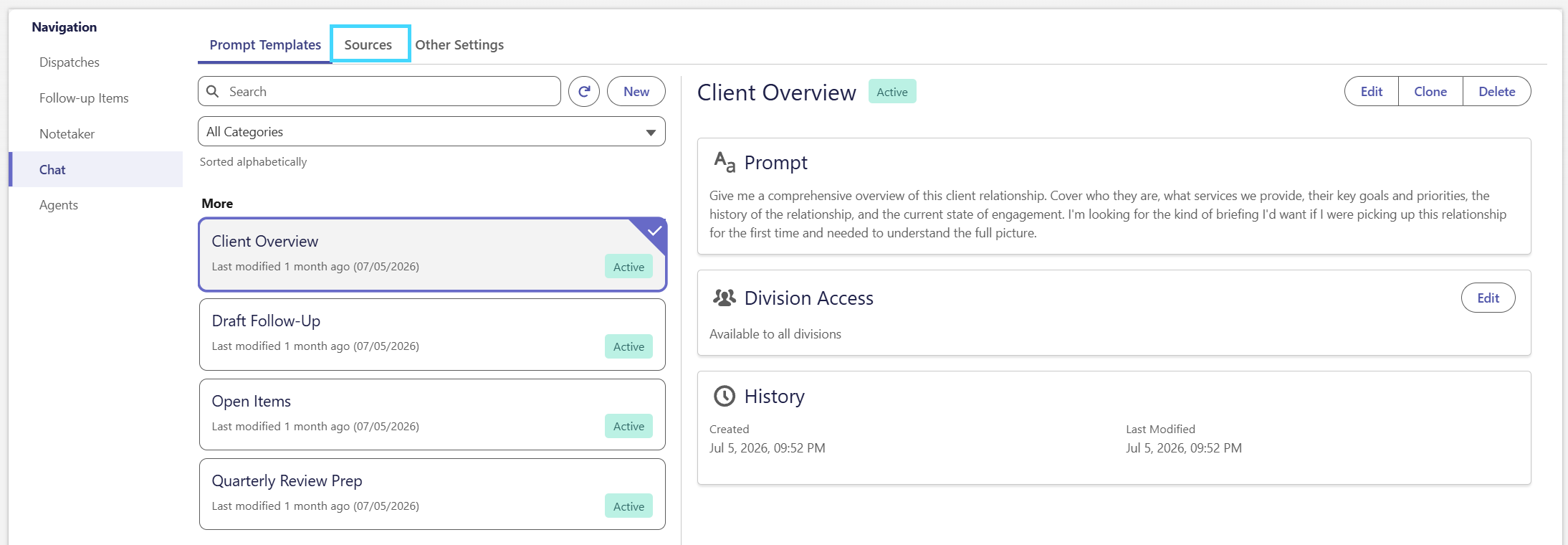Click Created date 'Jul 5, 2026, 09:52 PM'
The width and height of the screenshot is (1568, 545).
coord(768,448)
